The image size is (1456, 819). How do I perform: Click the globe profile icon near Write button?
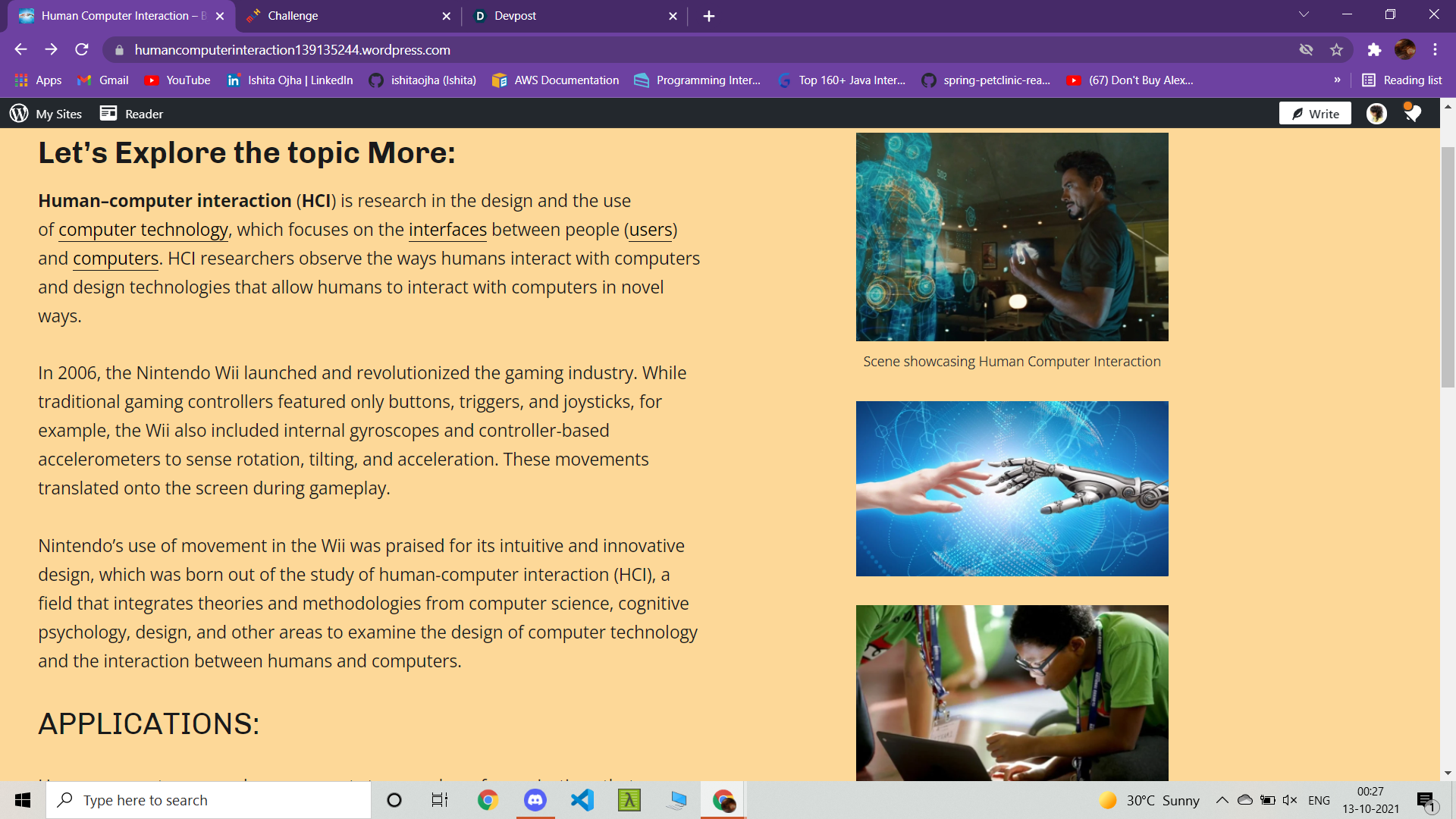click(1375, 113)
